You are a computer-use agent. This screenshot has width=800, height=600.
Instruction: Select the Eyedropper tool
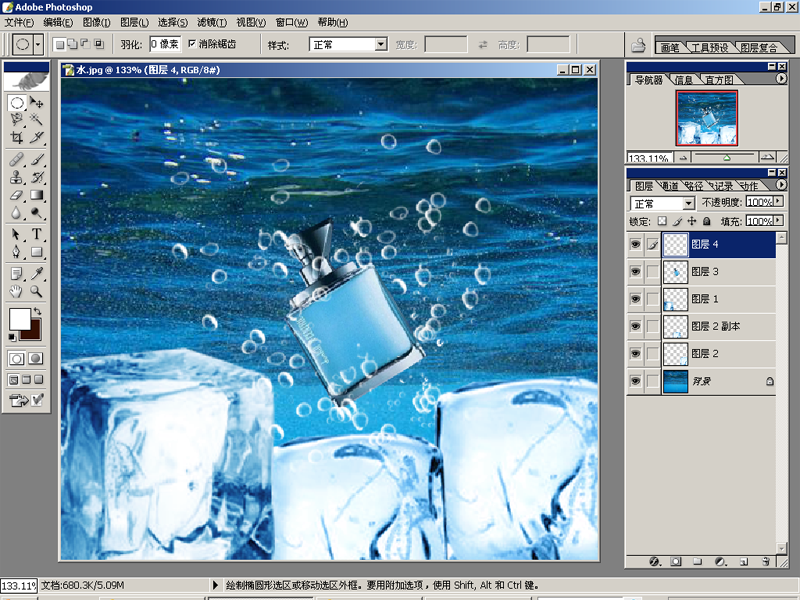coord(36,274)
